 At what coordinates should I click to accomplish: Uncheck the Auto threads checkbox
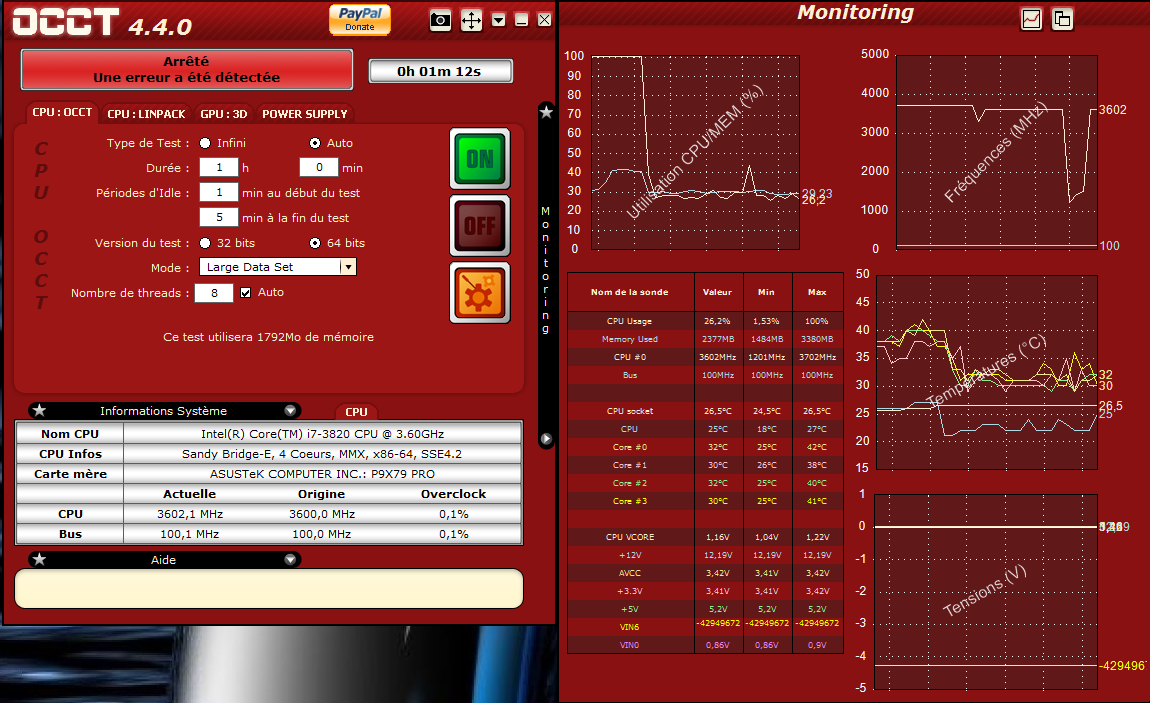pyautogui.click(x=245, y=293)
